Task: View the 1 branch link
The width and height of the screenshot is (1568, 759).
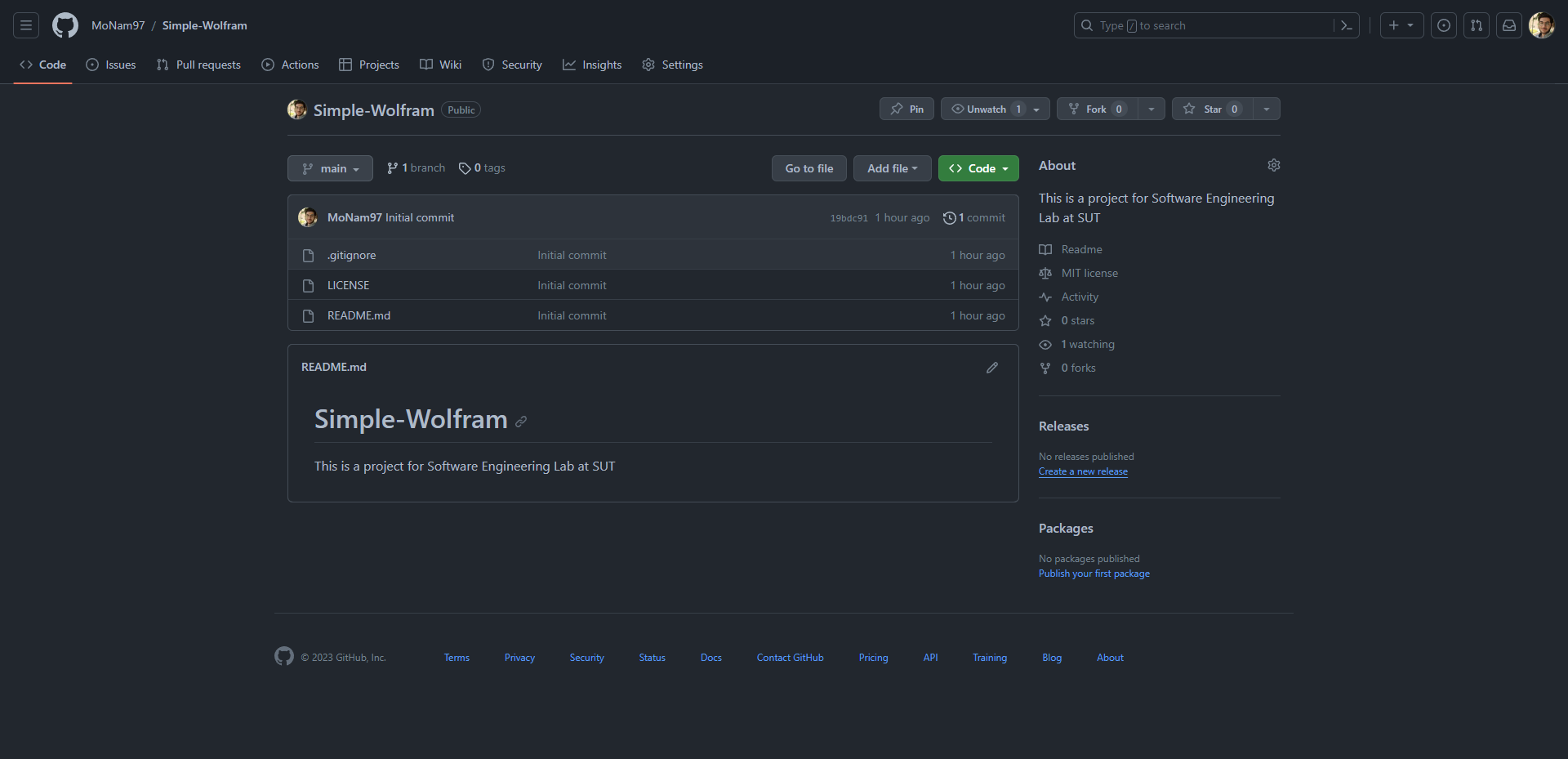Action: (x=416, y=168)
